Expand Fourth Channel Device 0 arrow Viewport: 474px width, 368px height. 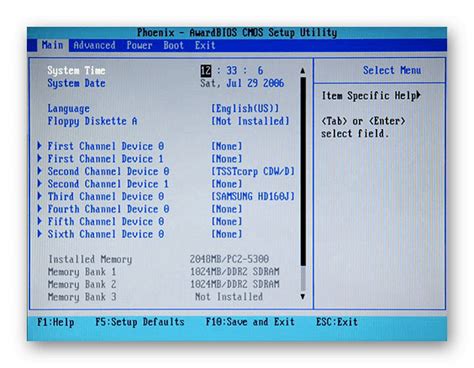click(39, 209)
